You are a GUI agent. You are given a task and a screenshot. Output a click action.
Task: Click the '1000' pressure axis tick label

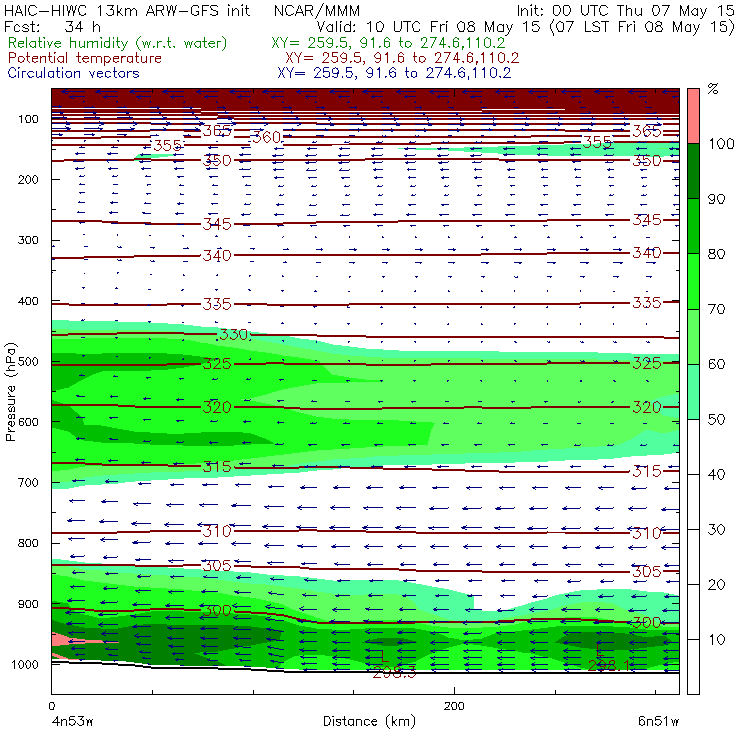tap(25, 664)
